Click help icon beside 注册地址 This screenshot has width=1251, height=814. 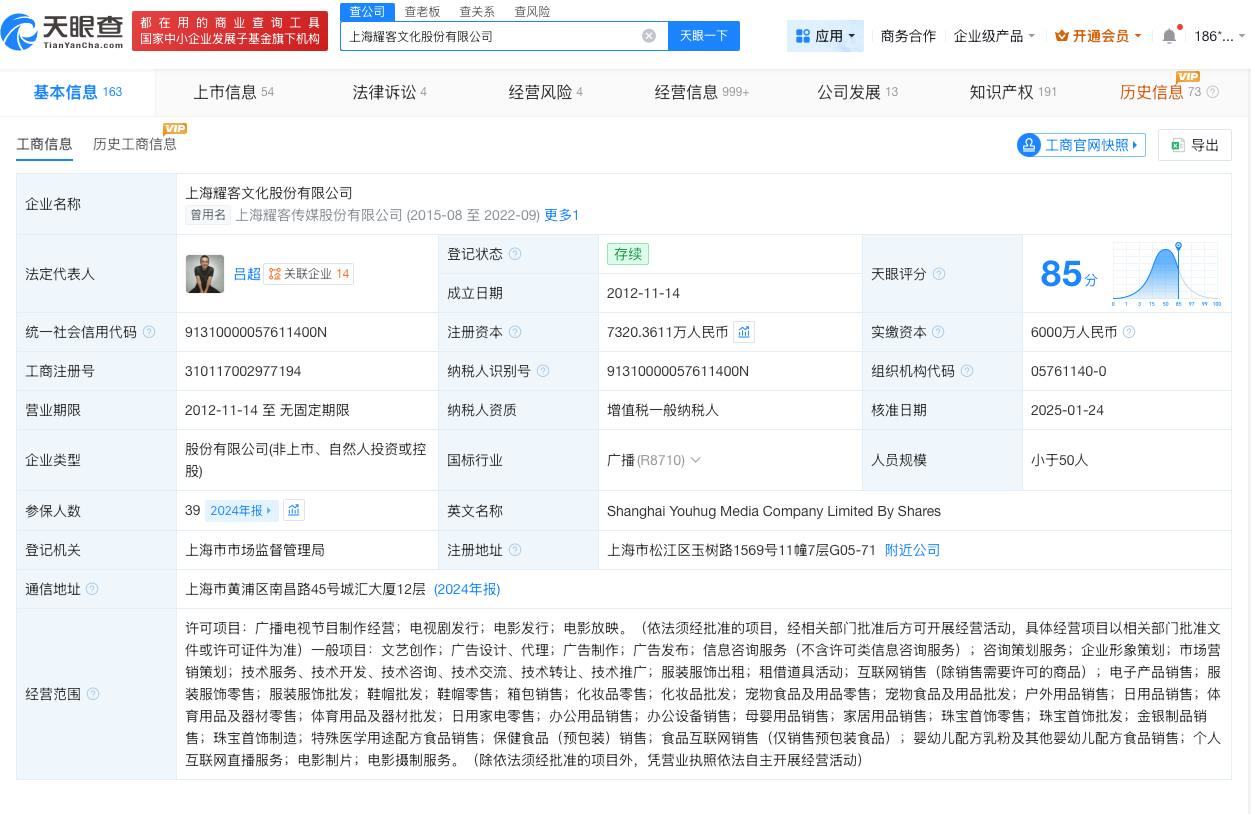[x=515, y=550]
